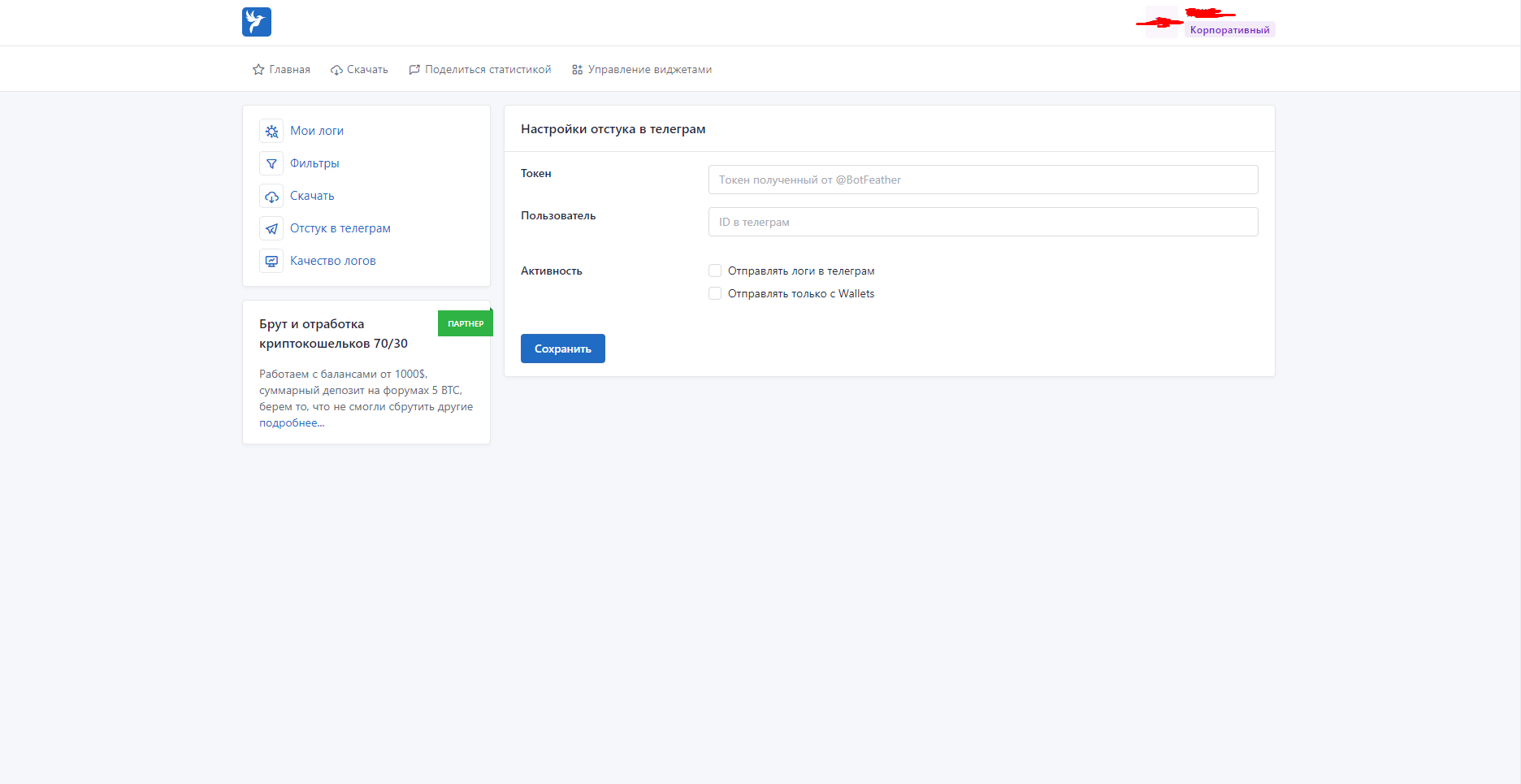
Task: Click the funnel icon for Фильтры
Action: click(271, 163)
